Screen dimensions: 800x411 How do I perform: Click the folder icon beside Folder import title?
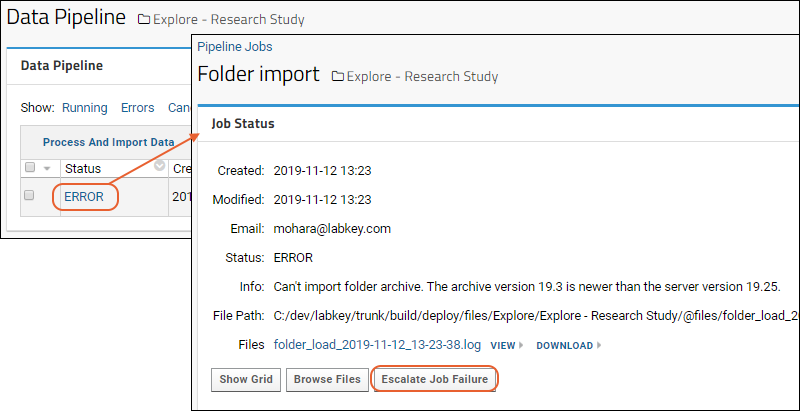(x=338, y=77)
